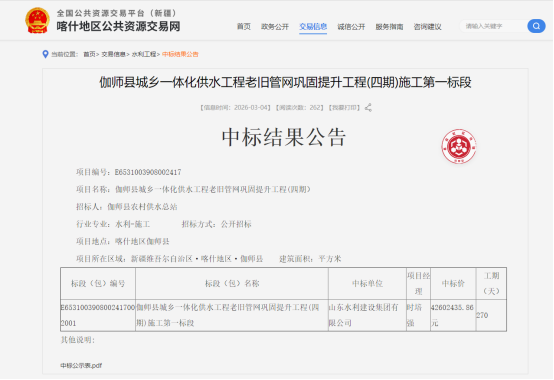Click the 项目经理 column header
The image size is (554, 380).
point(418,284)
